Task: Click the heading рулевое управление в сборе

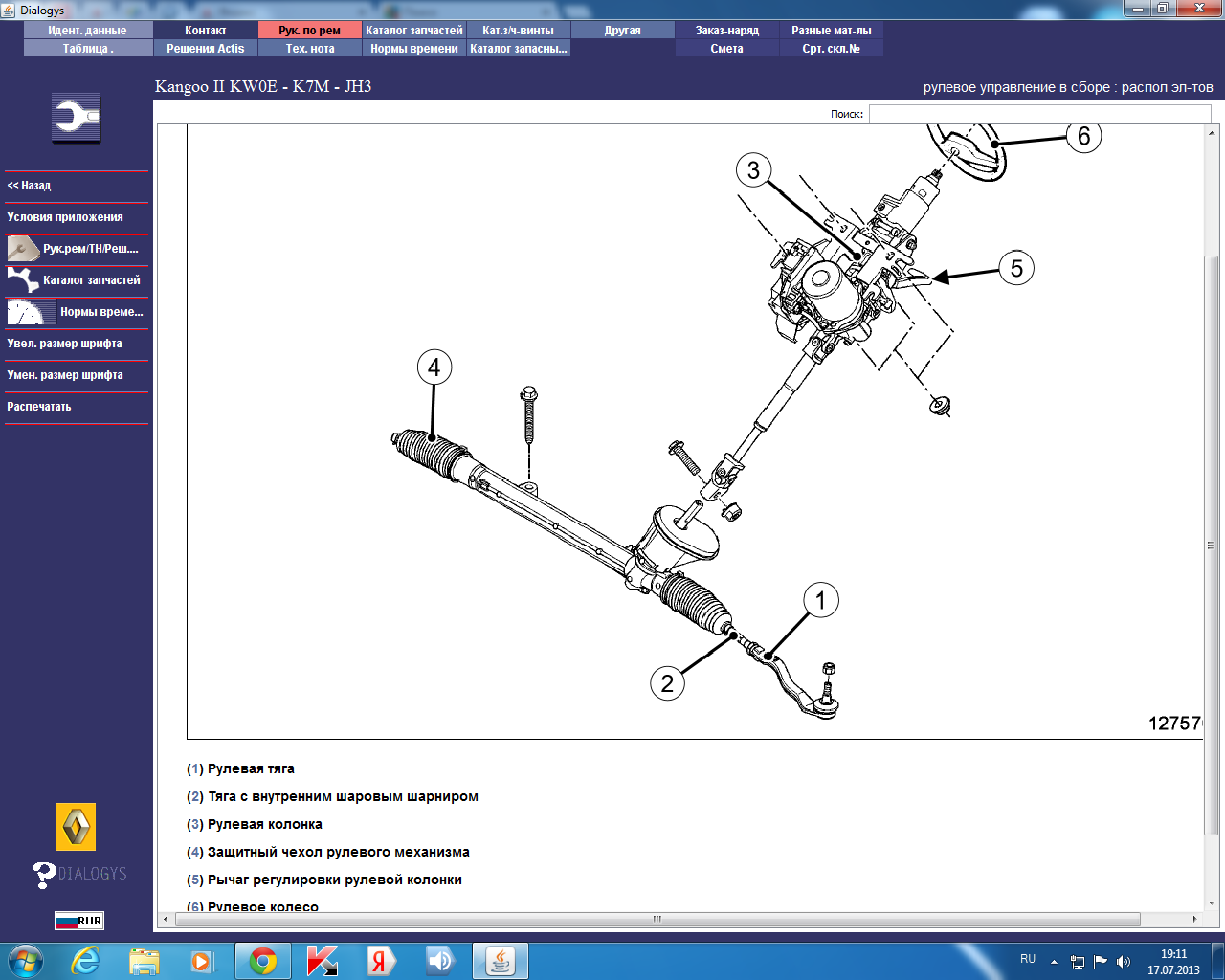Action: pos(1016,87)
